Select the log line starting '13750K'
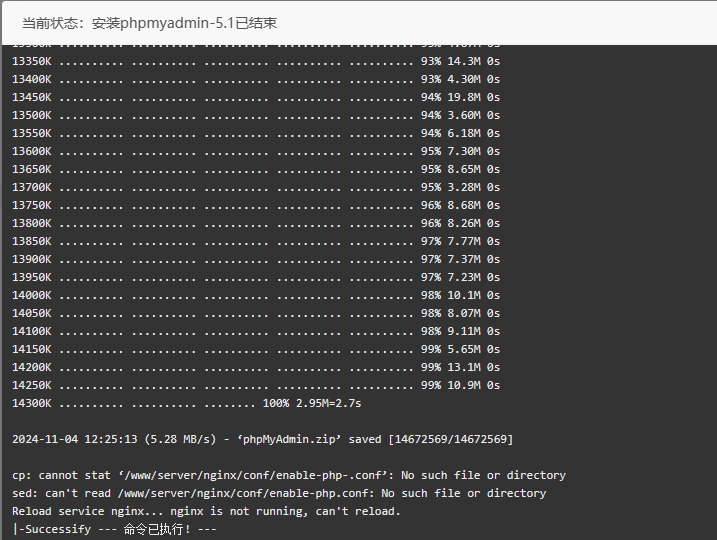Screen dimensions: 717x540 [256, 205]
